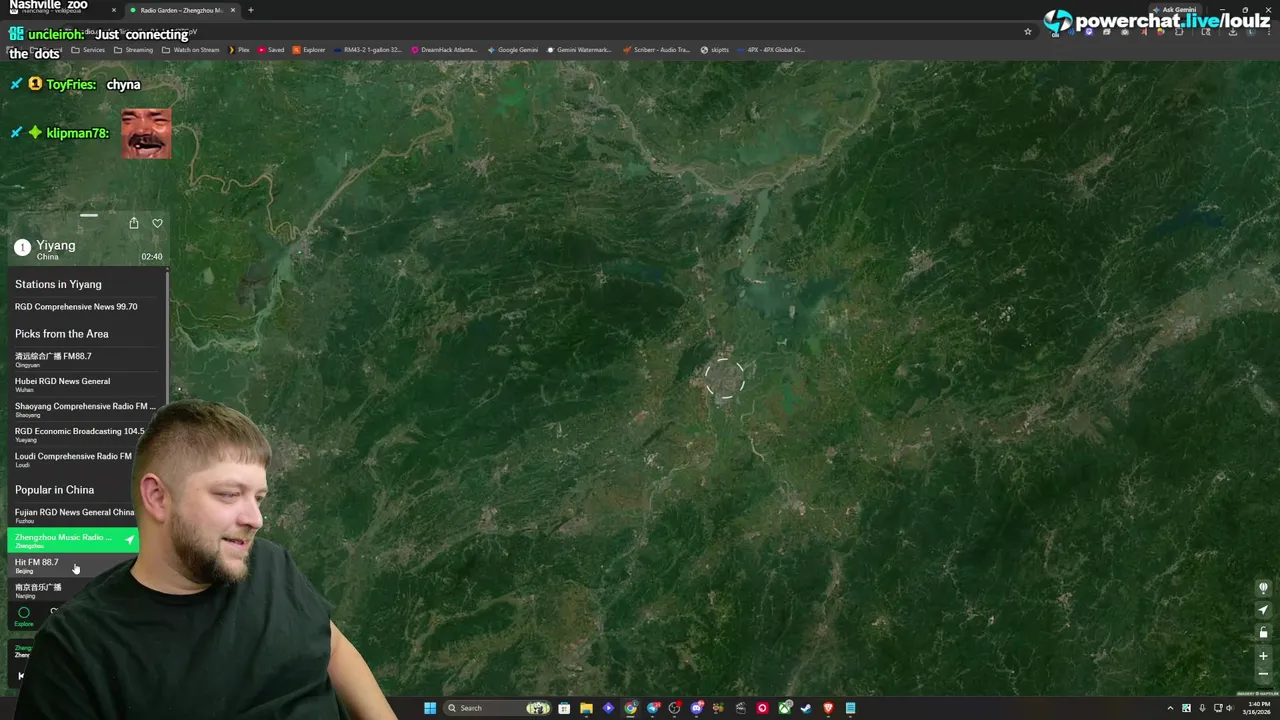This screenshot has width=1280, height=720.
Task: Add Yiyang to favorites with heart icon
Action: point(157,223)
